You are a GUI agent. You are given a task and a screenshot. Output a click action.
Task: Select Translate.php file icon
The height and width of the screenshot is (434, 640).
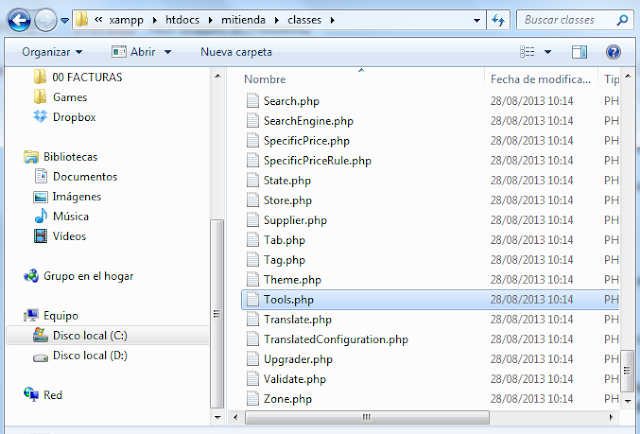[x=253, y=319]
